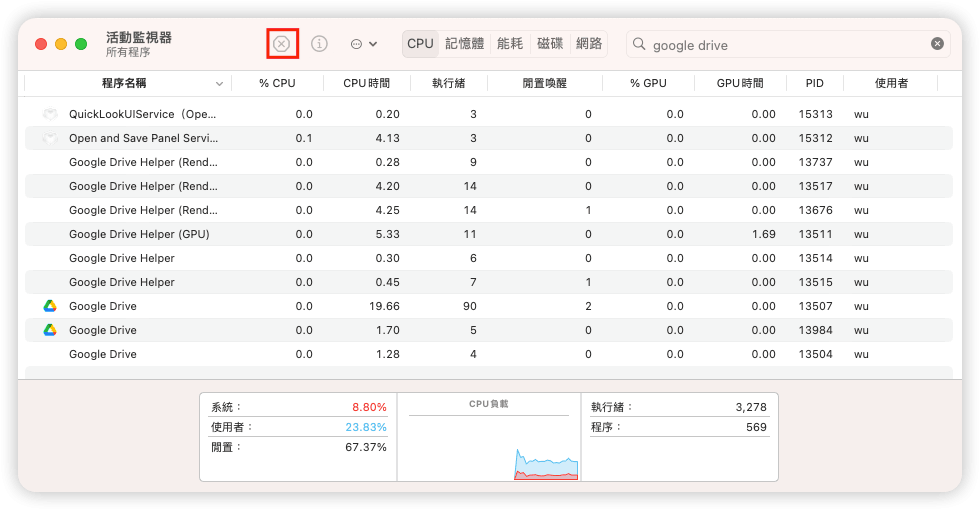
Task: Click the 程序 569 total
Action: pos(679,428)
